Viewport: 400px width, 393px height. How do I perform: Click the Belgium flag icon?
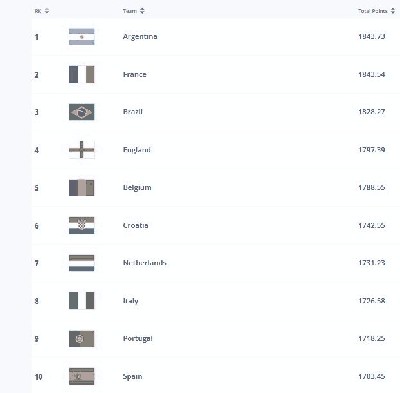[82, 188]
